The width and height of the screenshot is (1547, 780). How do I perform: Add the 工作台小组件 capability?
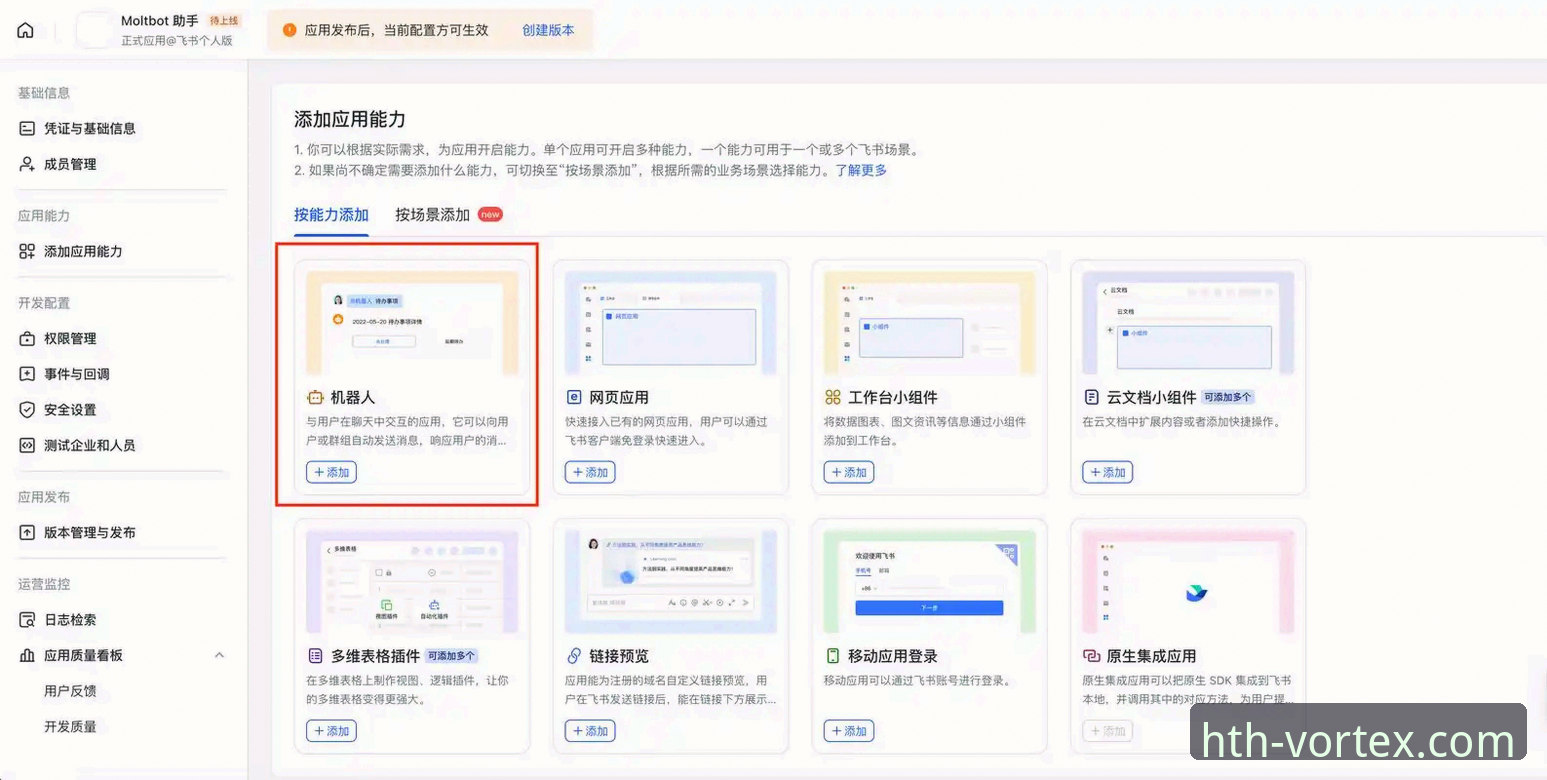(849, 472)
